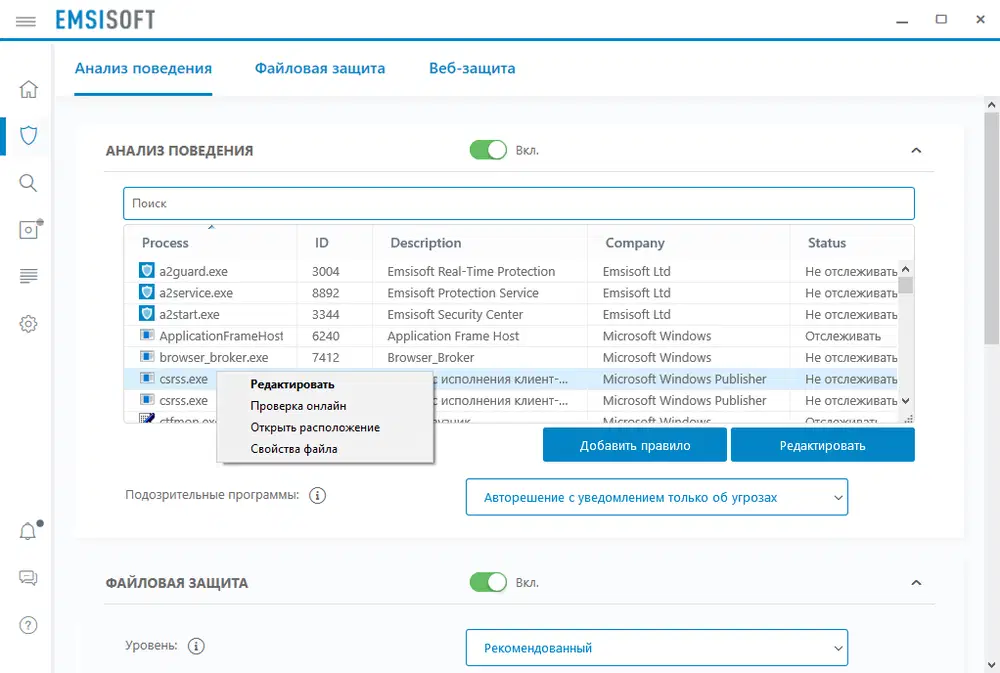Turn off the Файловая защита toggle
This screenshot has height=673, width=1000.
tap(488, 582)
